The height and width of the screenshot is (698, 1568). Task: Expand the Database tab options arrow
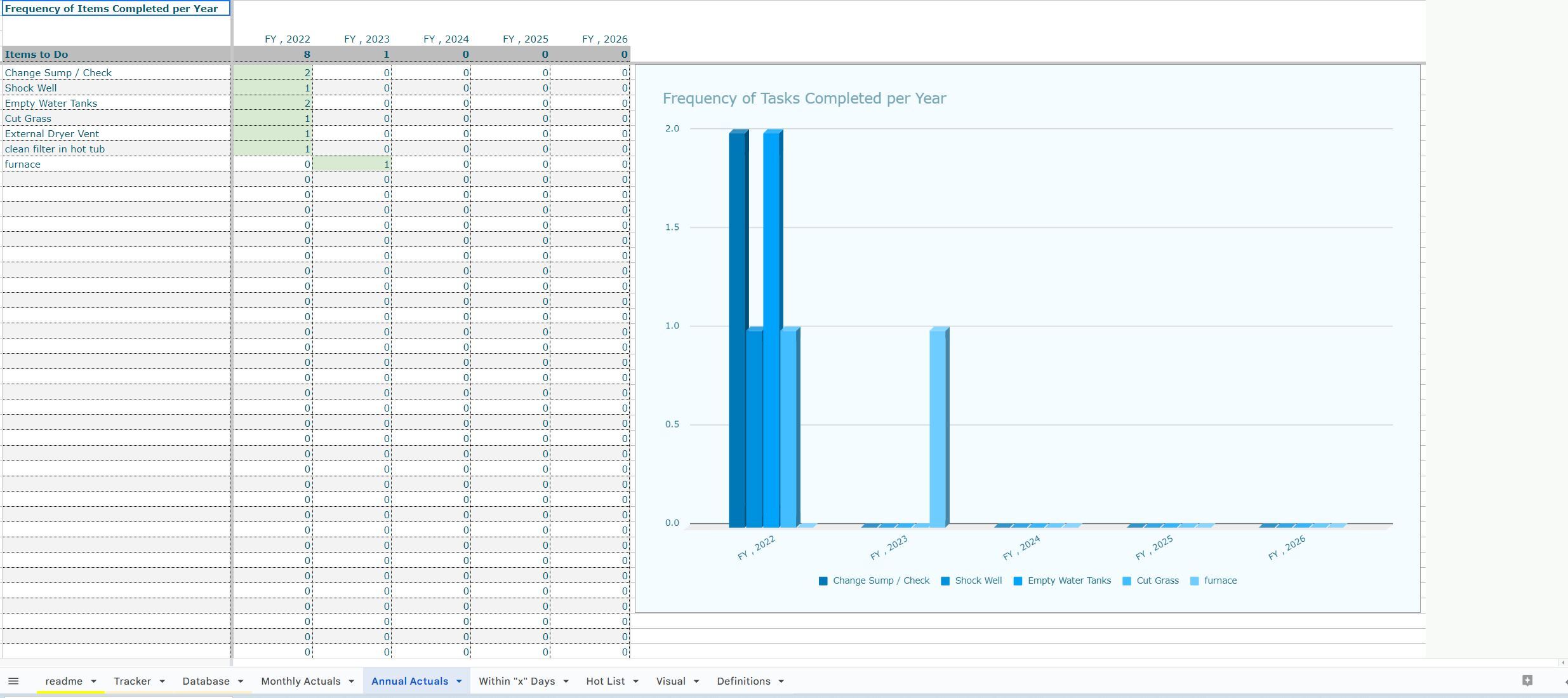(x=241, y=681)
